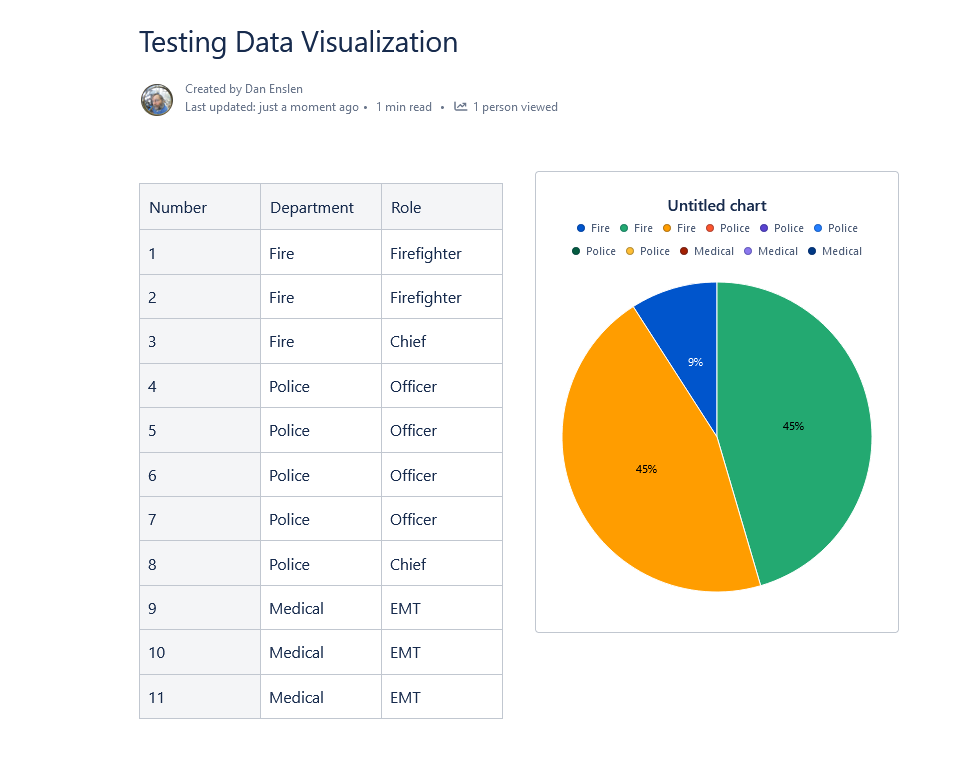Viewport: 955px width, 778px height.
Task: Click the blue 9% pie slice
Action: (695, 362)
